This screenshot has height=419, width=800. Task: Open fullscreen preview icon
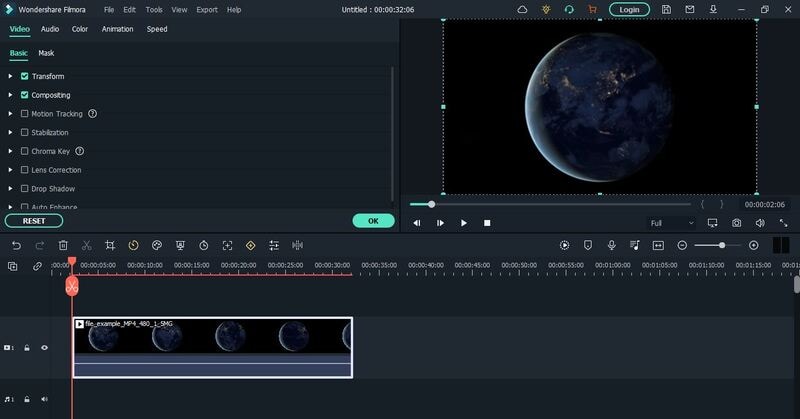coord(783,223)
